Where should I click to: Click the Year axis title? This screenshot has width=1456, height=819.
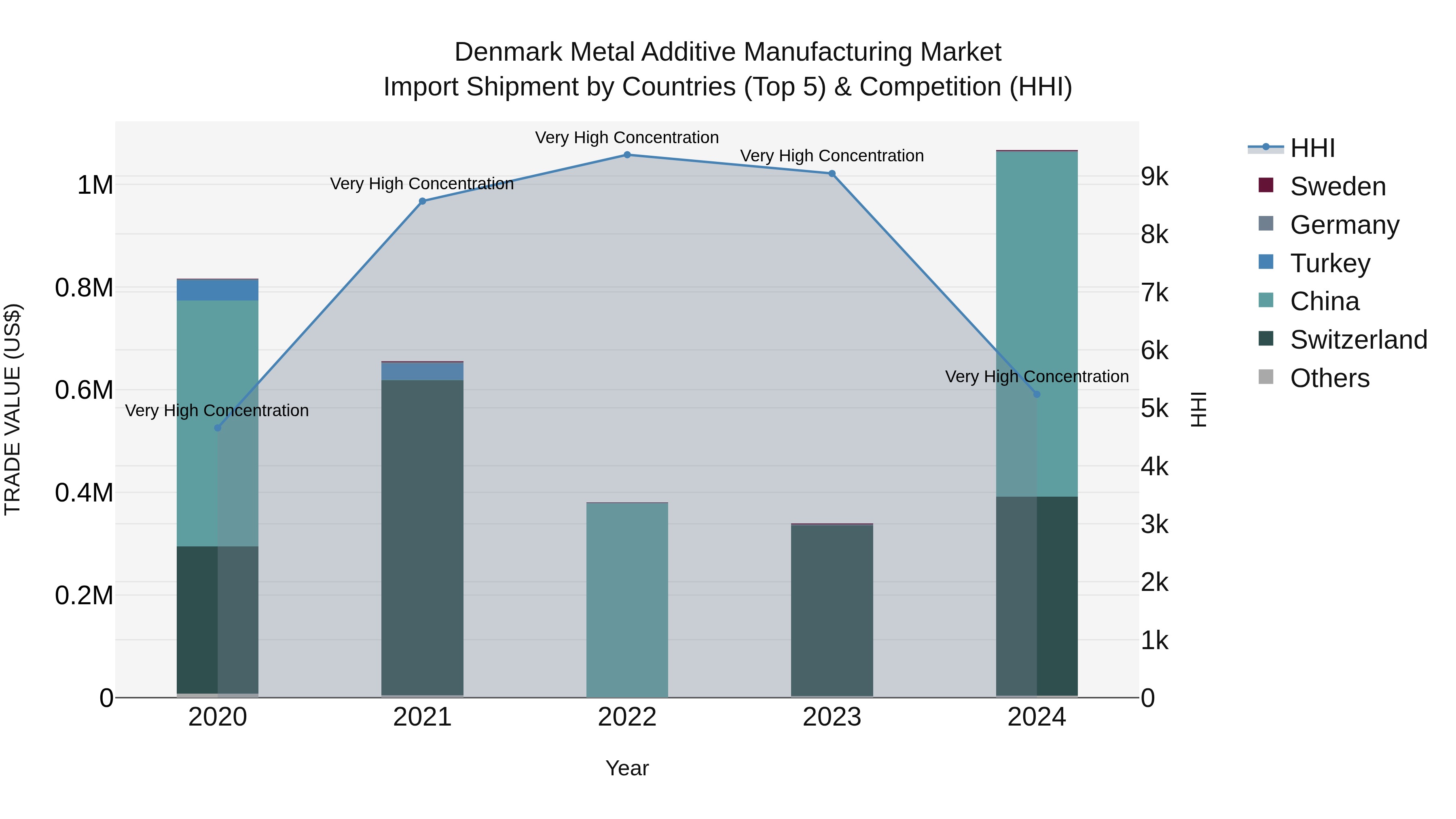[x=627, y=768]
